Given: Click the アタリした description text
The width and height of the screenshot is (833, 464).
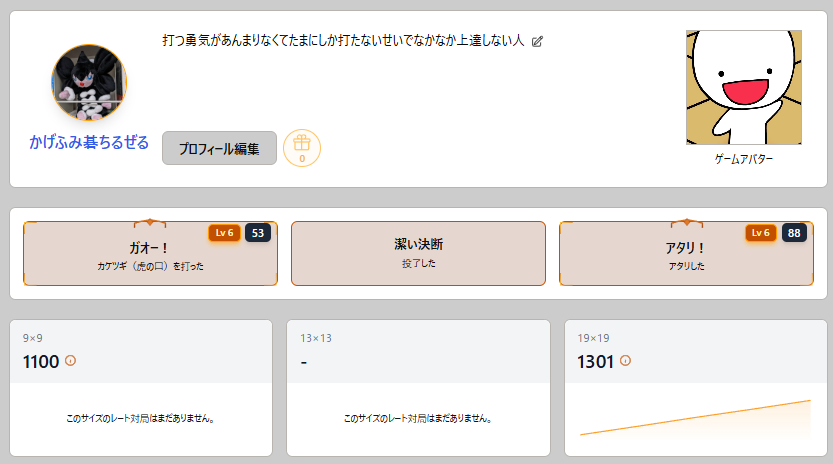Looking at the screenshot, I should (686, 266).
